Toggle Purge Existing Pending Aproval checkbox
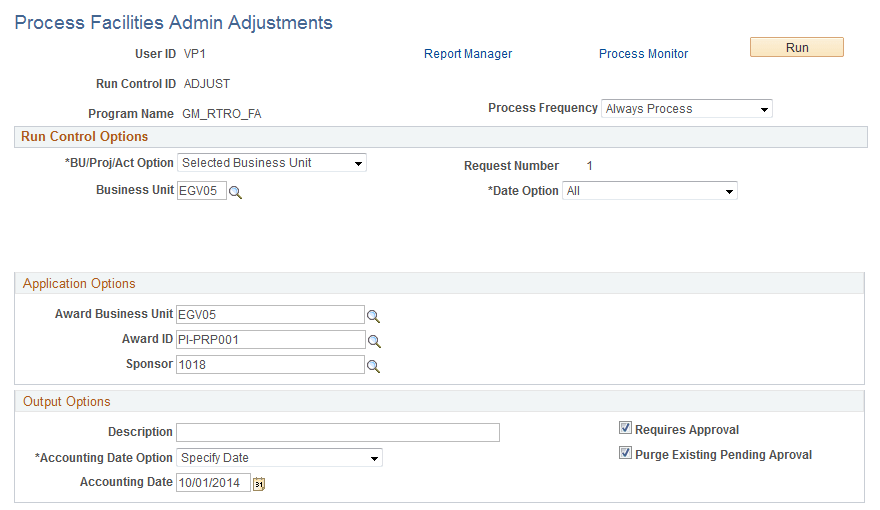Viewport: 880px width, 510px height. click(625, 453)
